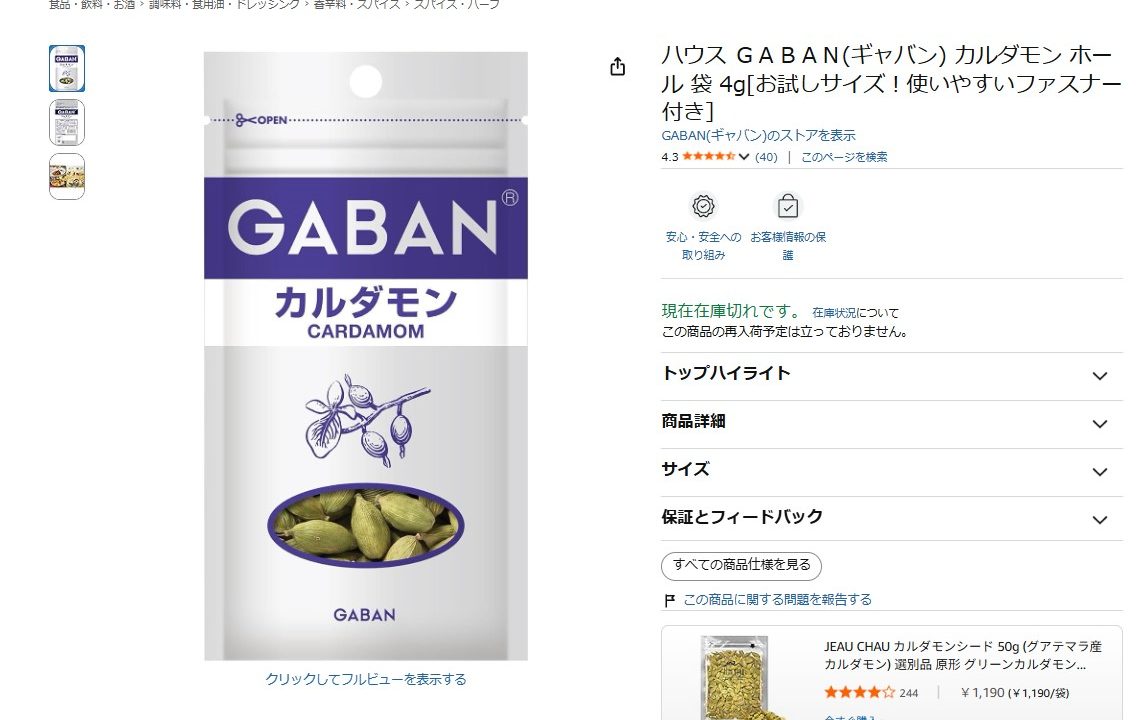Select the first front-package thumbnail

67,69
